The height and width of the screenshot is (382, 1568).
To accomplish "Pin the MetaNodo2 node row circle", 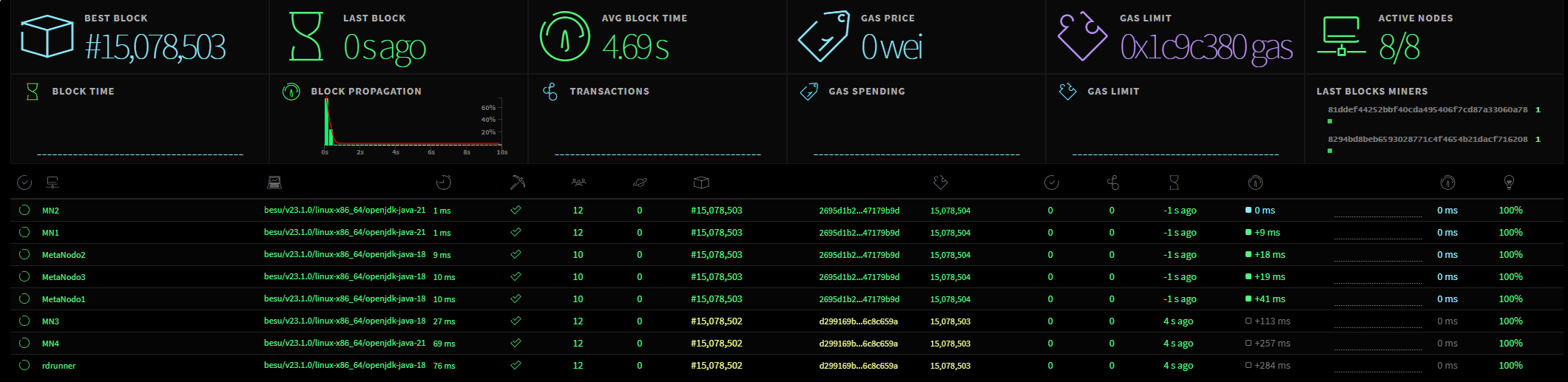I will (24, 254).
